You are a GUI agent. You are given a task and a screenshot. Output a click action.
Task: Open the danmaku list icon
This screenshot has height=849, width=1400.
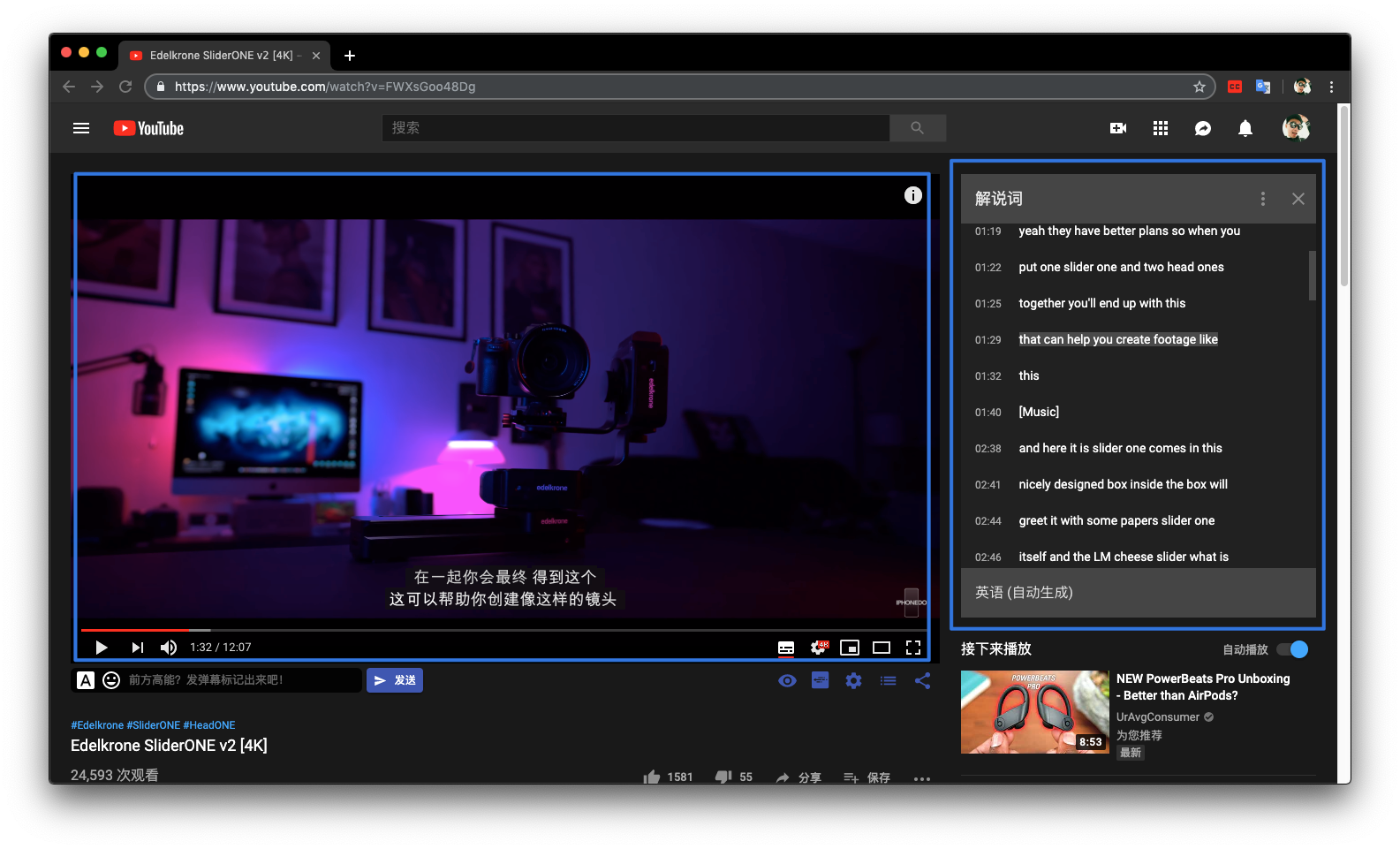point(888,680)
